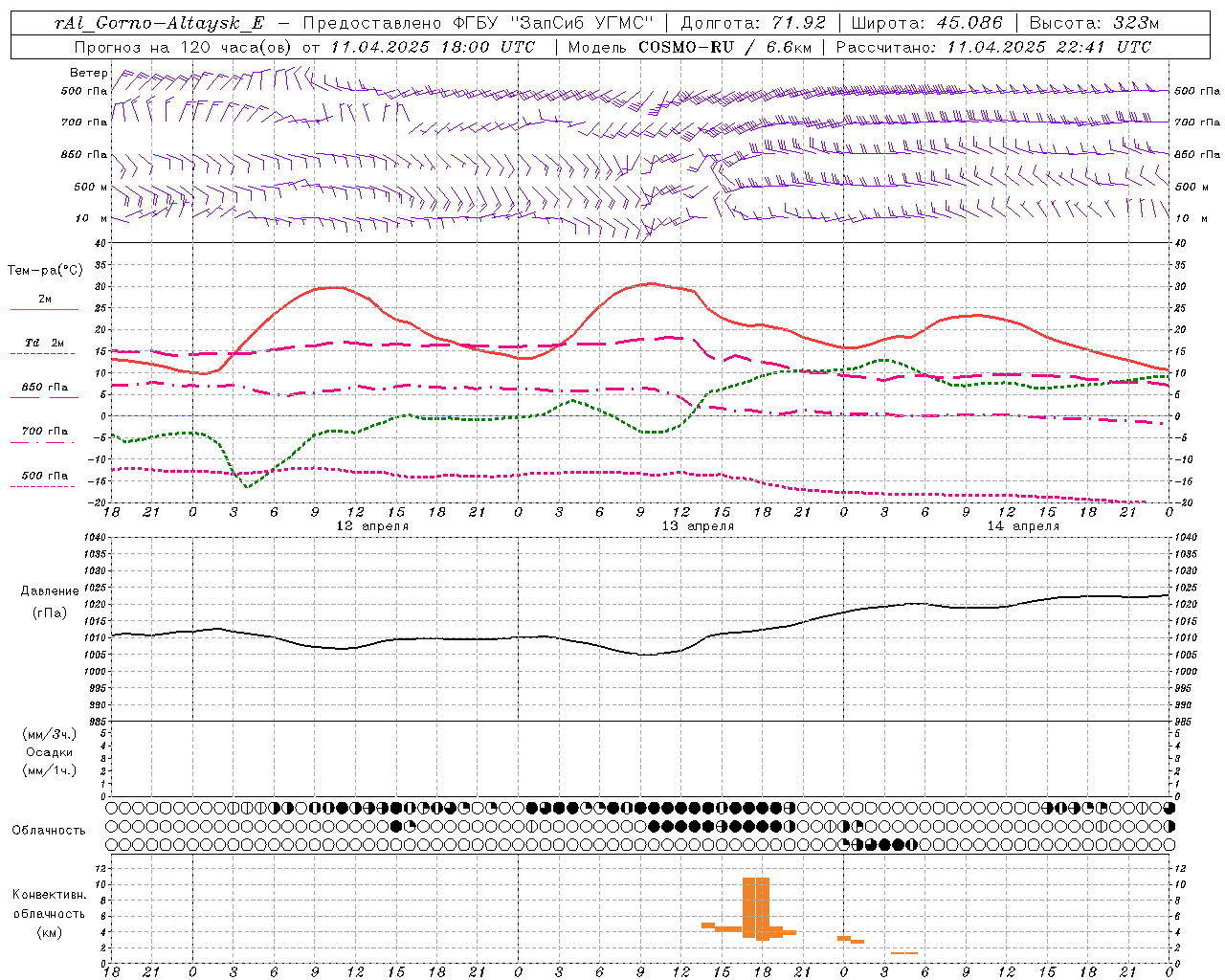Screen dimensions: 1225x980
Task: Select the forecast period text Прогноз на 120 часа(ов)
Action: pos(184,47)
